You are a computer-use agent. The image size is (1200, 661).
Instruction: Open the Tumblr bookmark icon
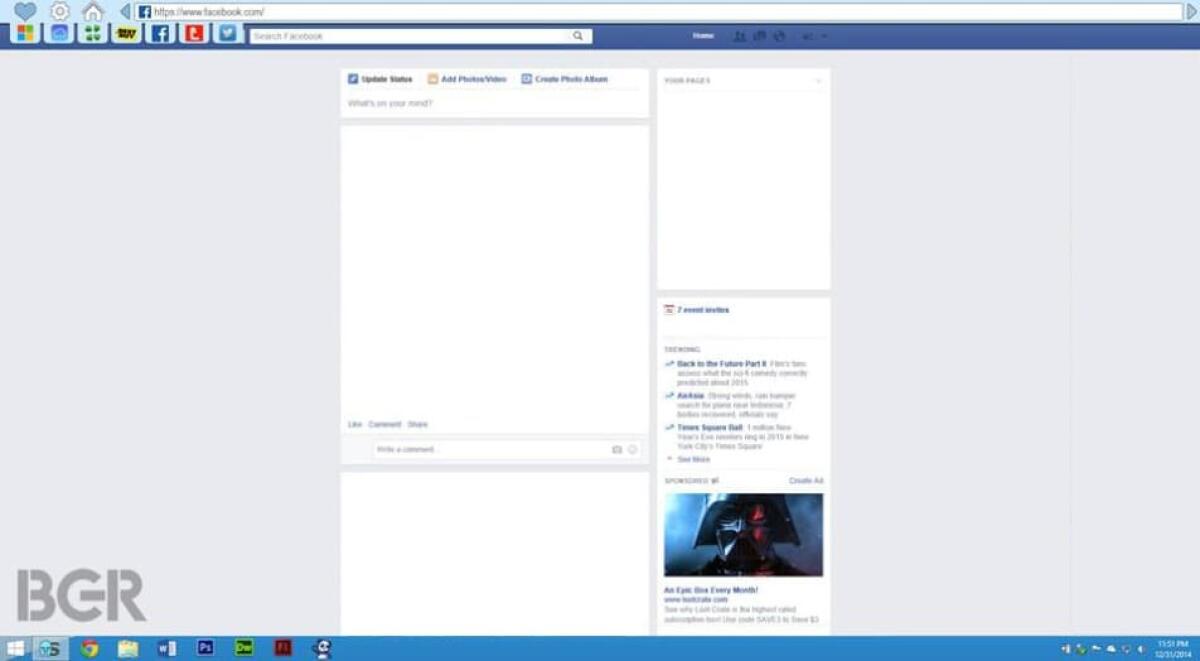tap(195, 35)
